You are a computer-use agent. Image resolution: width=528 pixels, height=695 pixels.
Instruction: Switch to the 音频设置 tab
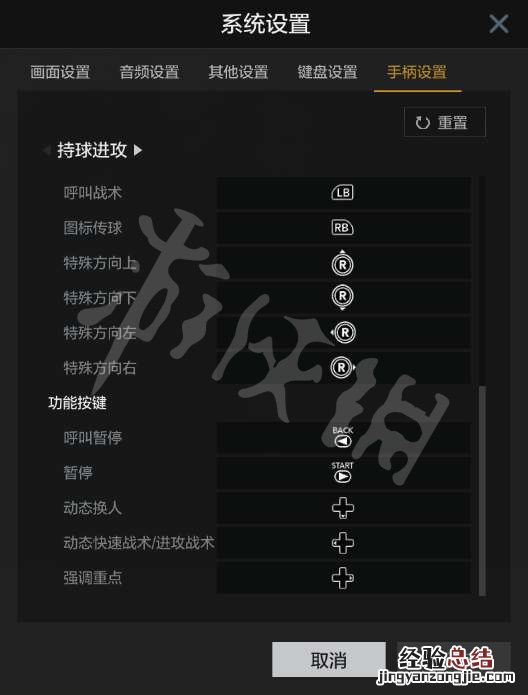point(149,72)
